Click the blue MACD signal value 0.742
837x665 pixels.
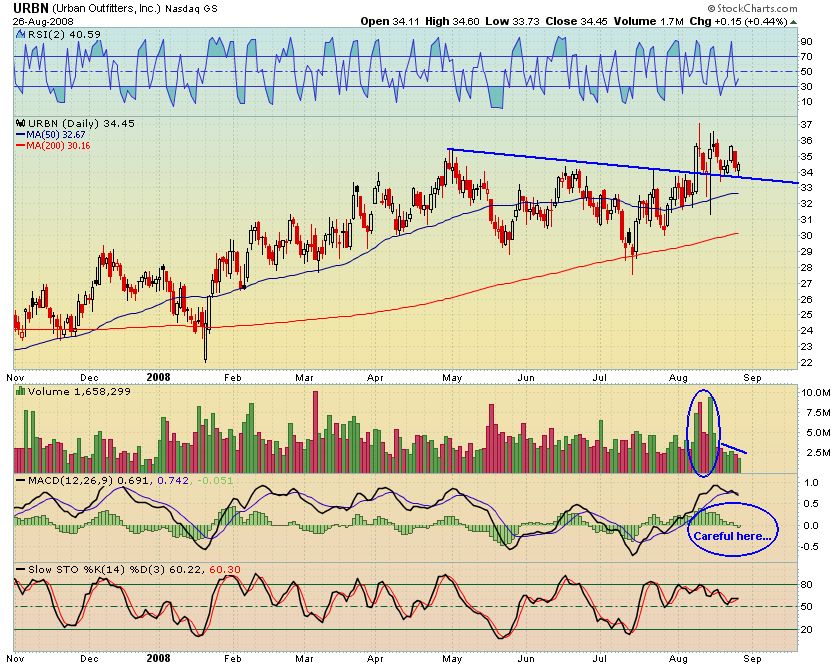pyautogui.click(x=173, y=480)
